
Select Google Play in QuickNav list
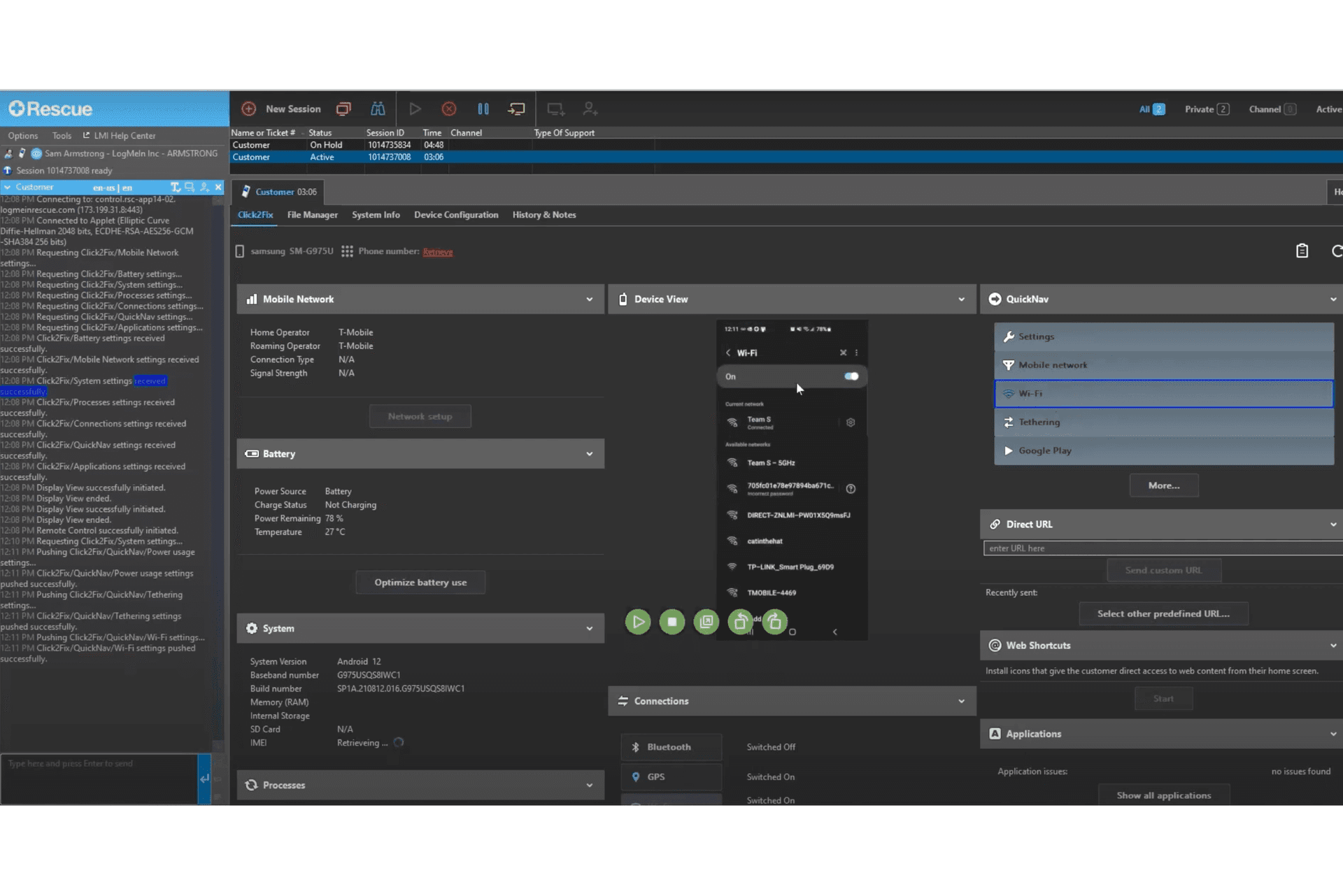tap(1164, 451)
